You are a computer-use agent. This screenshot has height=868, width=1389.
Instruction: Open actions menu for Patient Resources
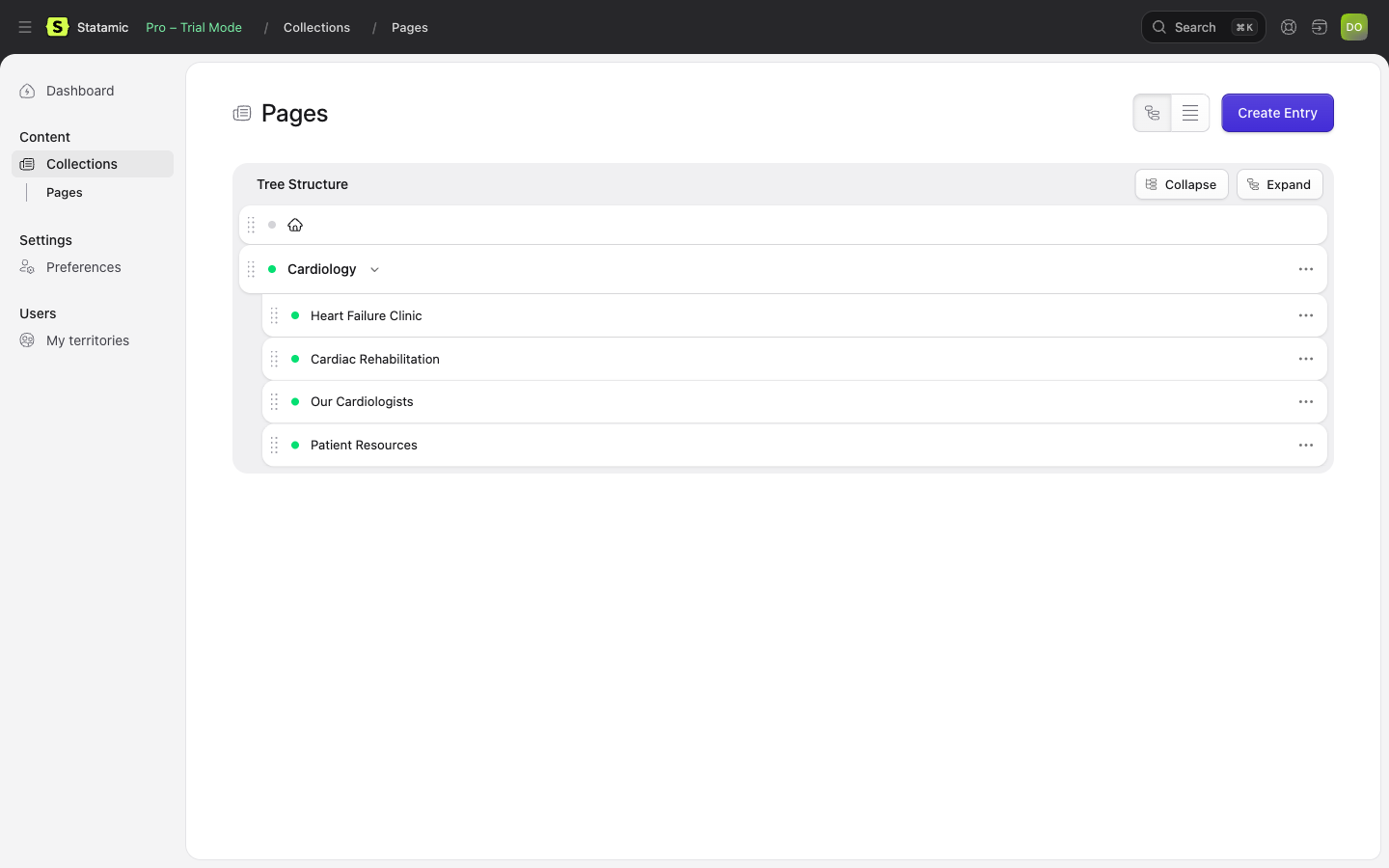pos(1306,445)
